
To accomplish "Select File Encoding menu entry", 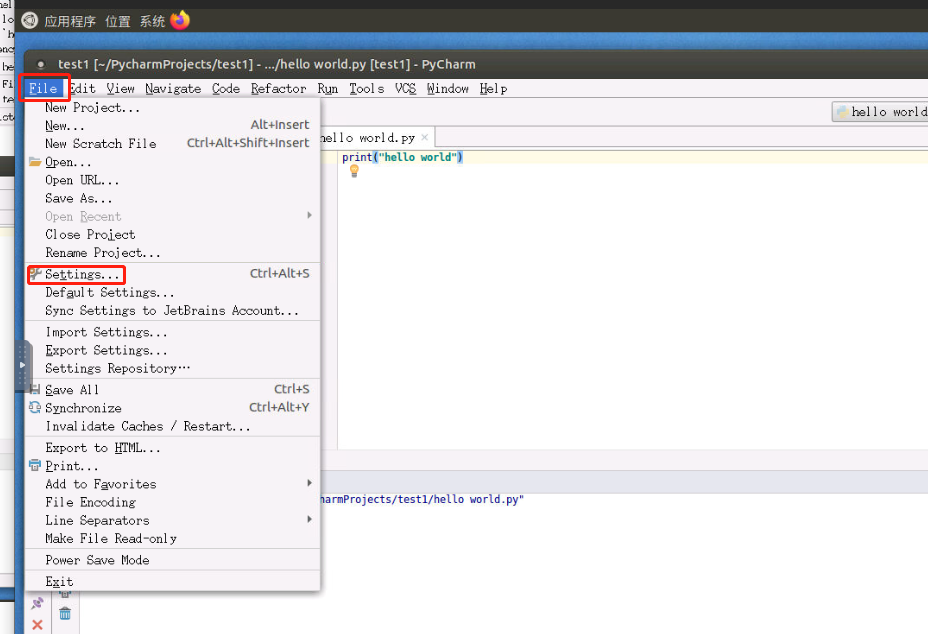I will pyautogui.click(x=173, y=502).
